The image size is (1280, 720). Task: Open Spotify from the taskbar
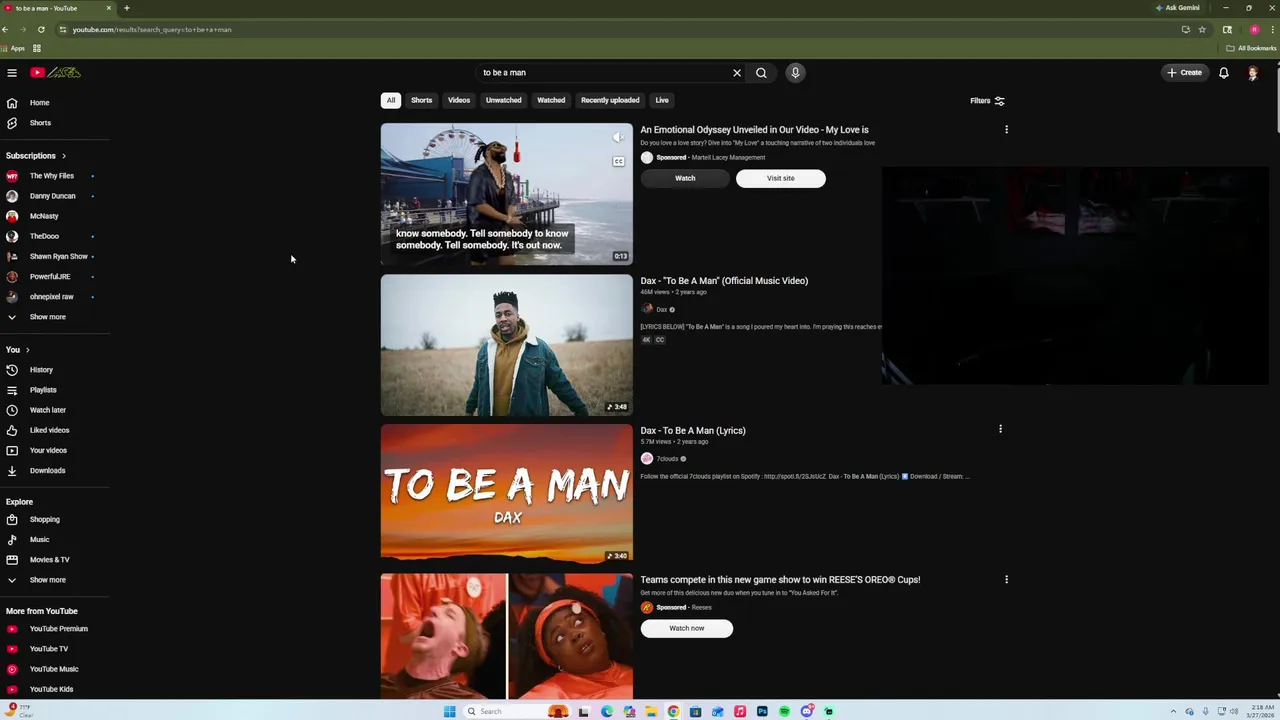pos(784,711)
